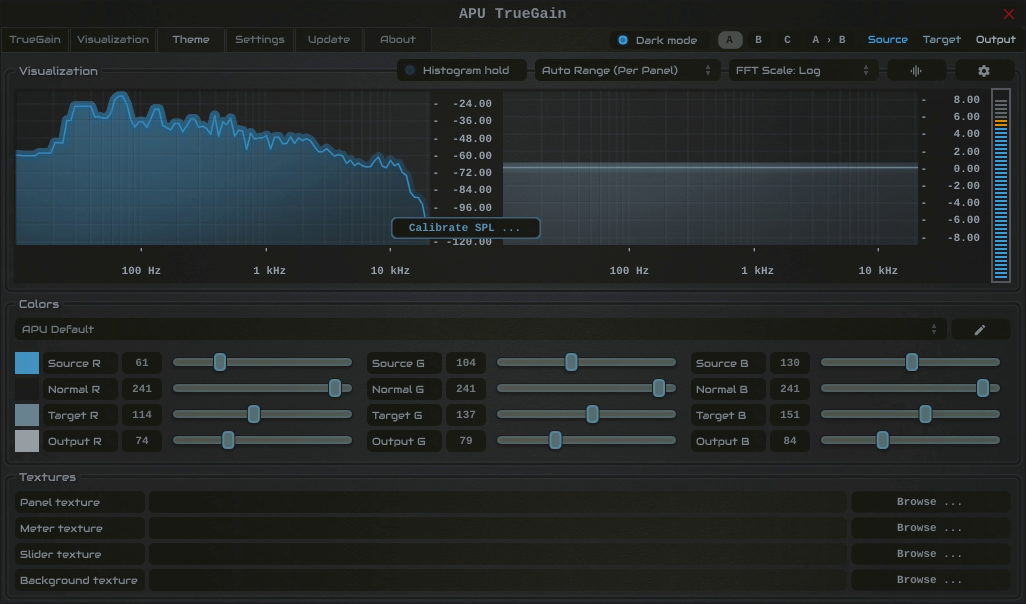Click Slider texture path field
The width and height of the screenshot is (1026, 604).
click(498, 554)
